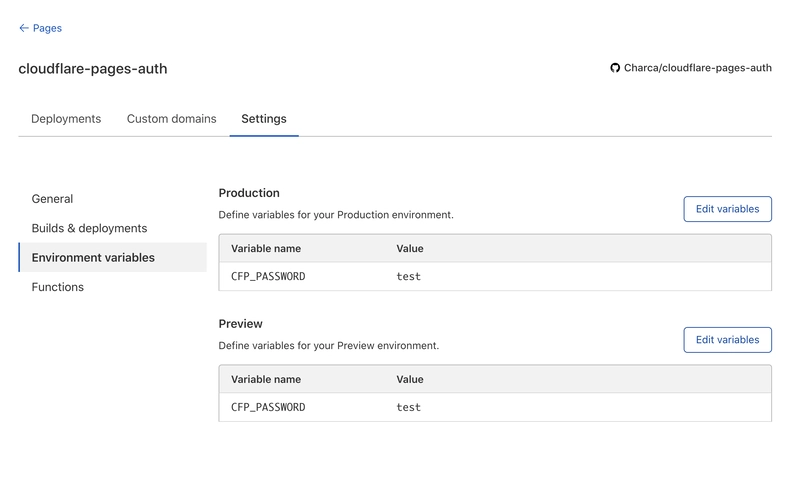Screen dimensions: 800x488
Task: Click the test value in Production table
Action: [x=409, y=277]
